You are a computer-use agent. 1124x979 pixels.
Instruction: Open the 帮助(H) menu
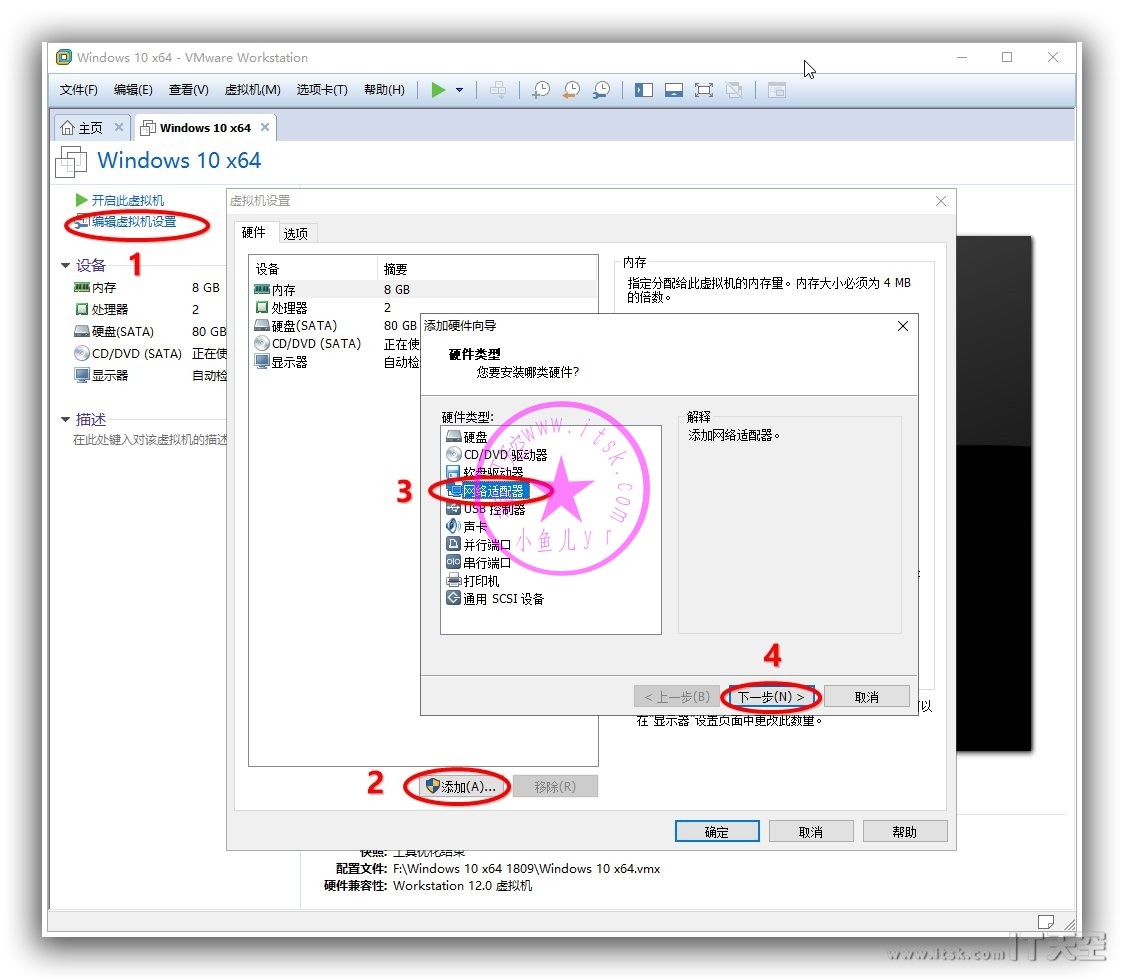384,90
